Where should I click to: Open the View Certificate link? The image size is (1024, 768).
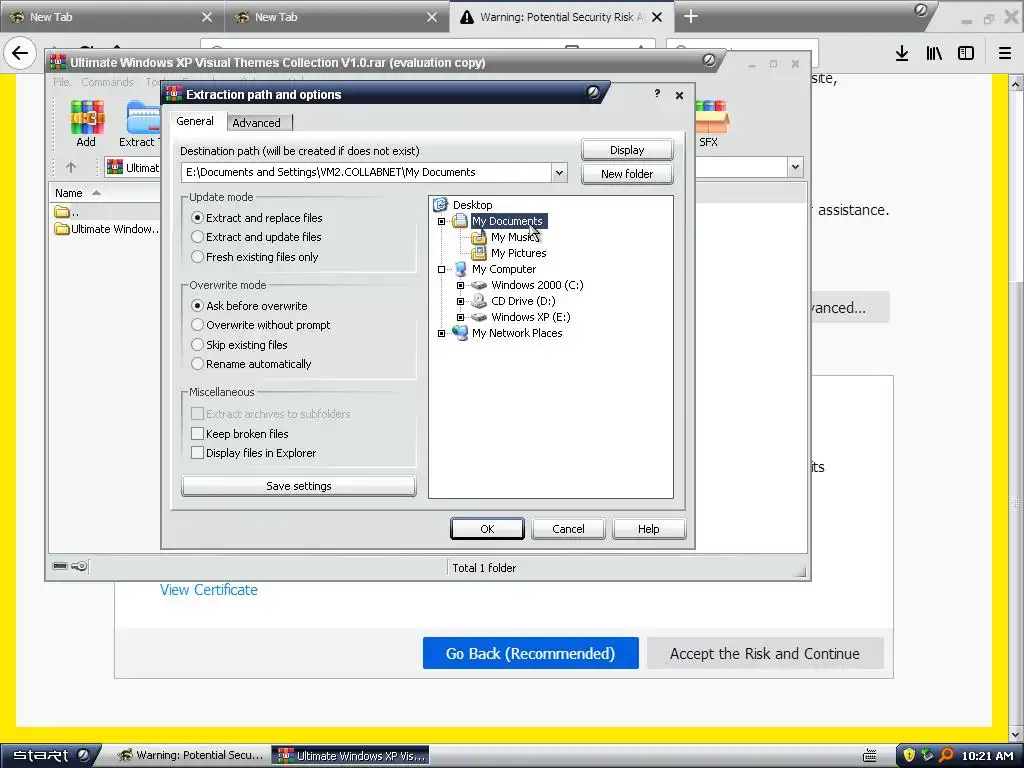point(209,590)
